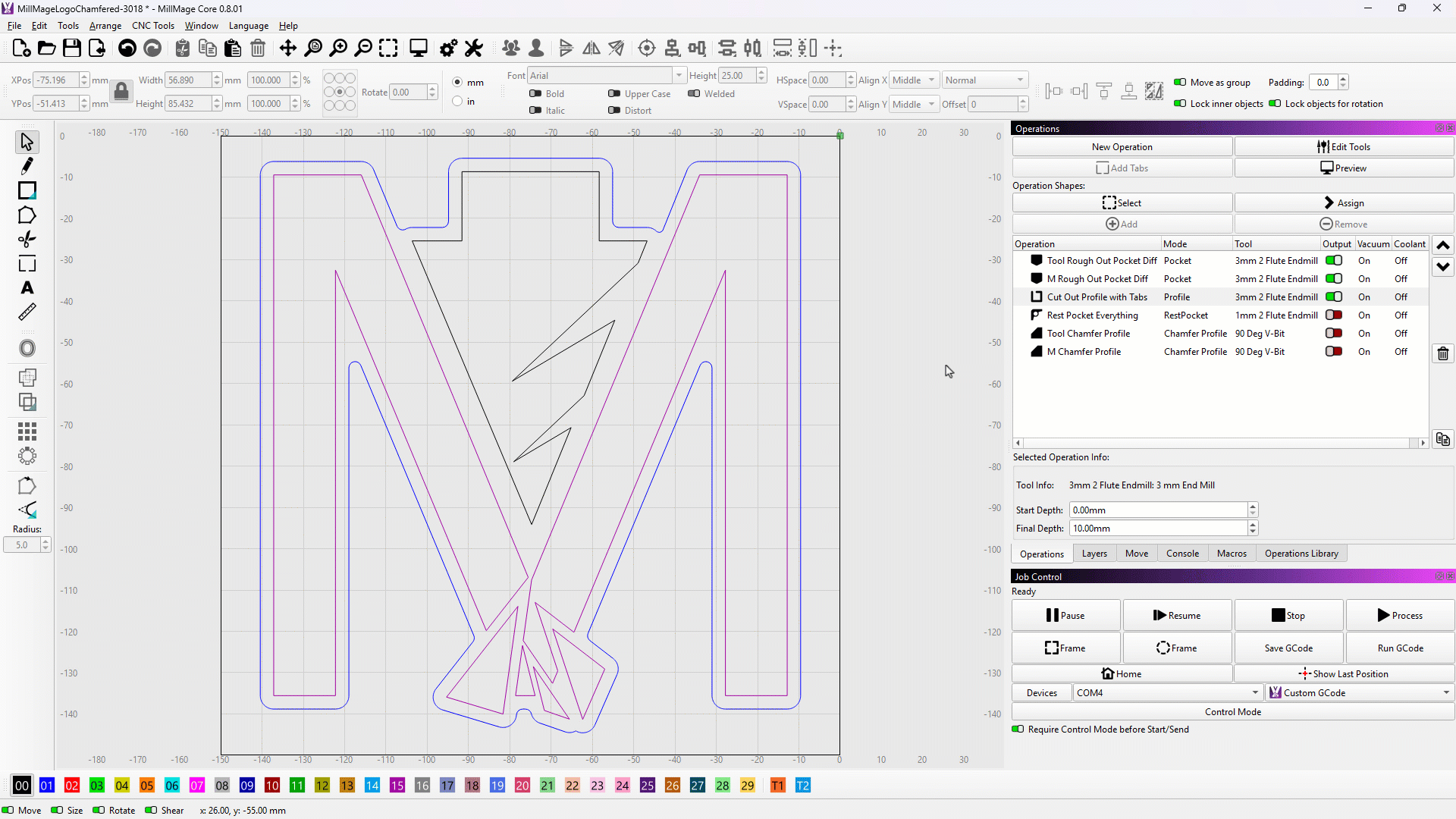The width and height of the screenshot is (1456, 819).
Task: Open the Align X Middle dropdown
Action: click(x=913, y=80)
